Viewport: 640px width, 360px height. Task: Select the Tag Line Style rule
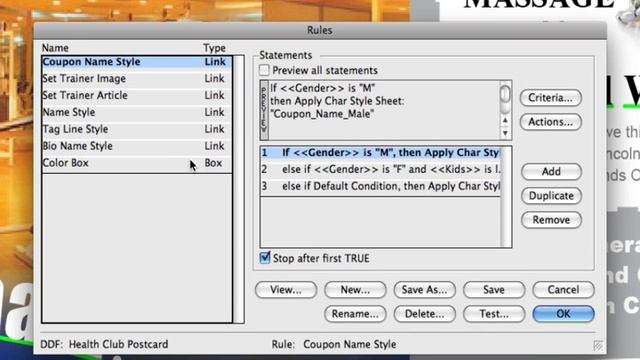click(x=137, y=129)
